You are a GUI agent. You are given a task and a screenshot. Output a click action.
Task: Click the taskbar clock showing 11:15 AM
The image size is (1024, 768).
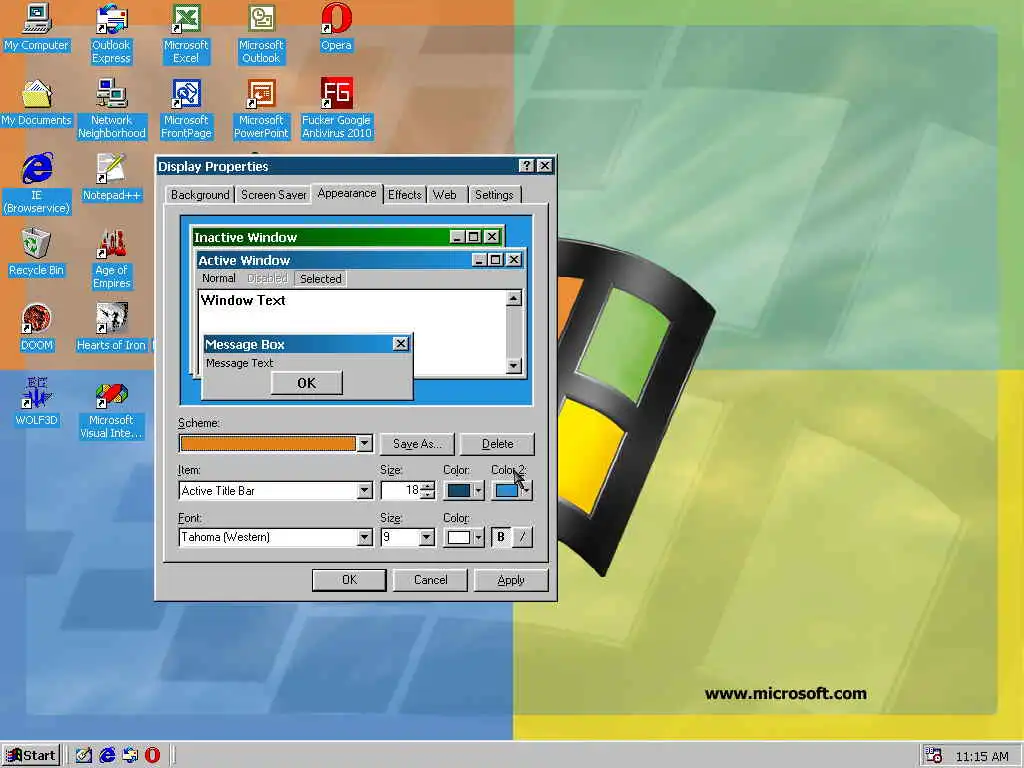point(982,756)
